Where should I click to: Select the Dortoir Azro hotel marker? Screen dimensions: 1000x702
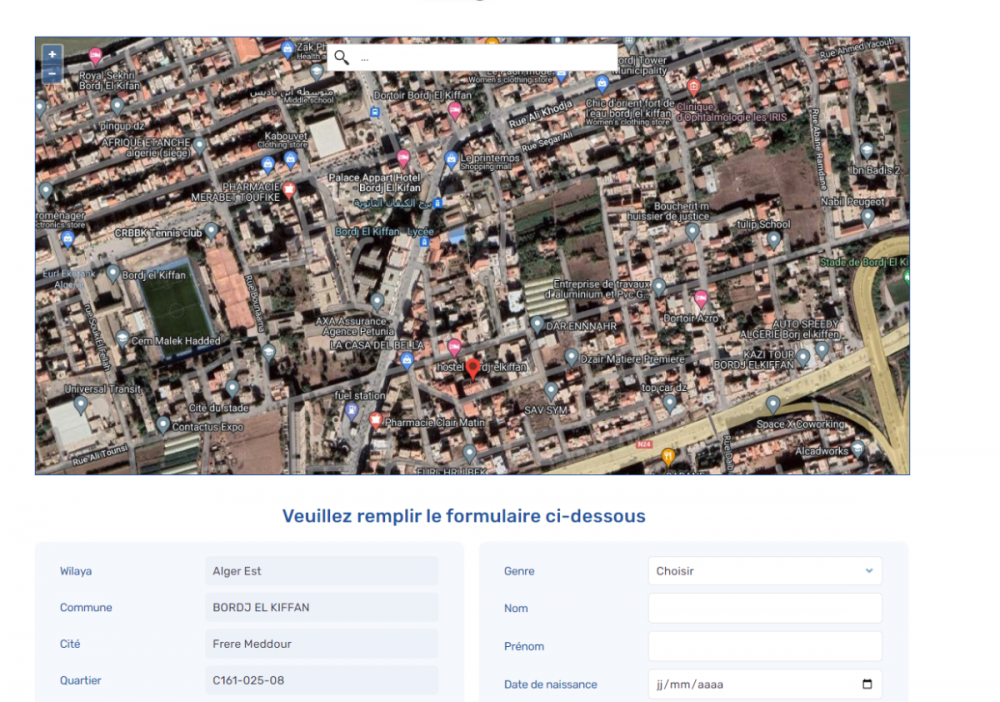click(701, 299)
